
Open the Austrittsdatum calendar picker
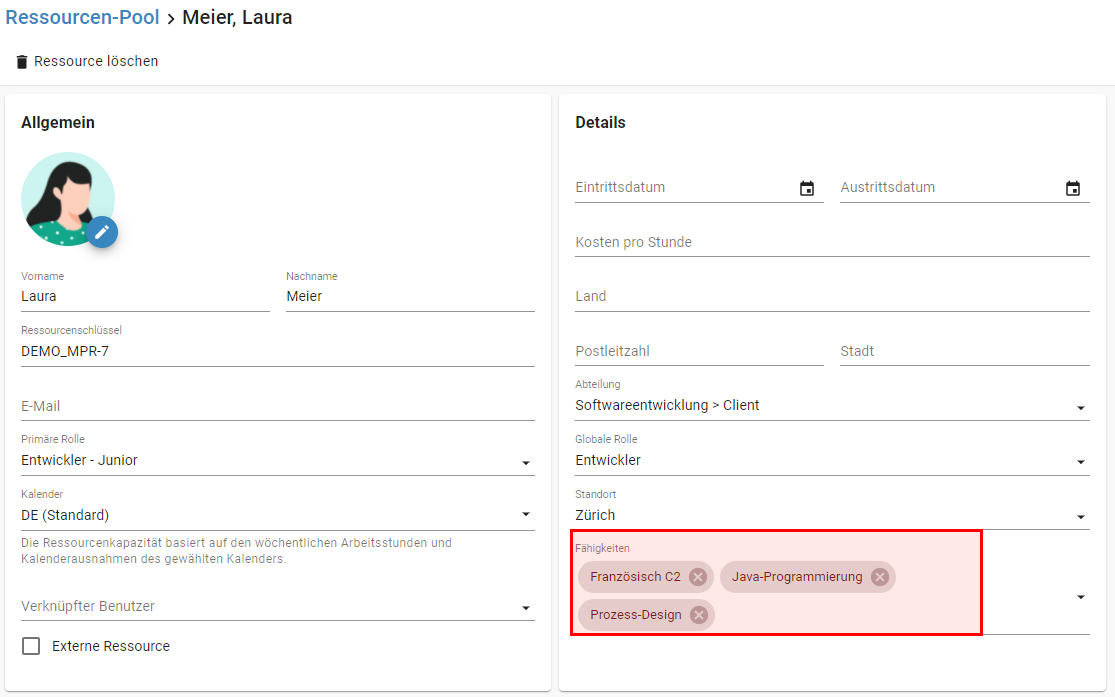[x=1073, y=188]
